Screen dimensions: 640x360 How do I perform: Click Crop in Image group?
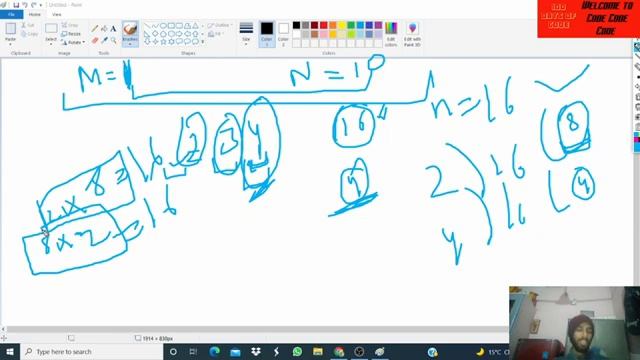(70, 25)
